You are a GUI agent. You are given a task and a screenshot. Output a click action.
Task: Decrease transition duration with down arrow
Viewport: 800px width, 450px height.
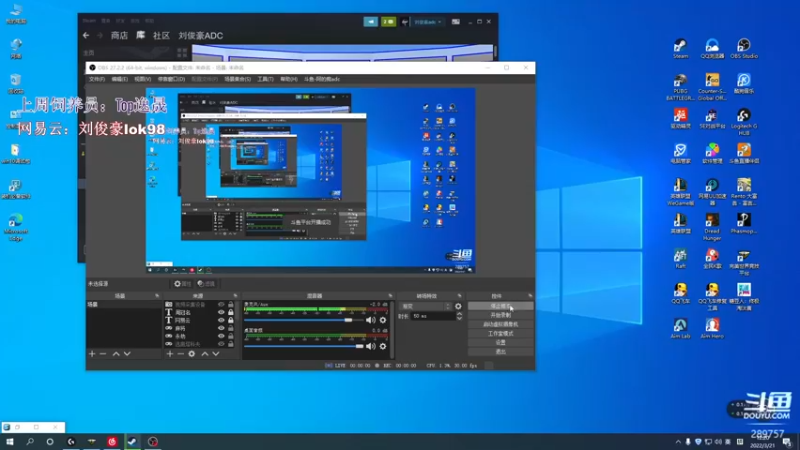click(459, 318)
